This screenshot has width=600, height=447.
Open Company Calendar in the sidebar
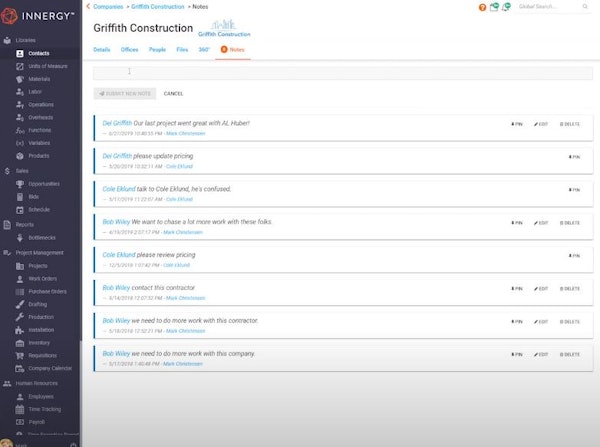[50, 369]
